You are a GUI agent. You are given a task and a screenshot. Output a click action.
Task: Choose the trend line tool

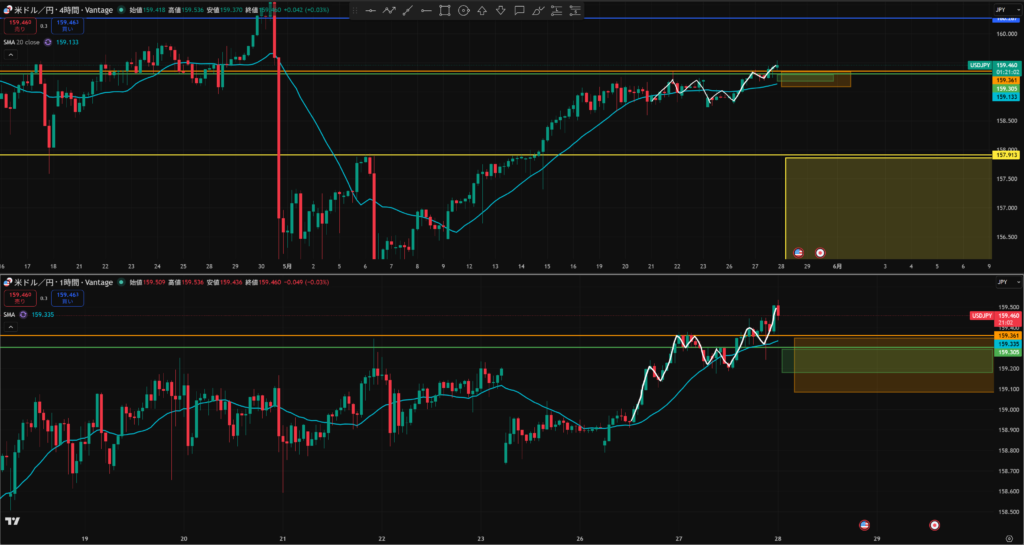click(x=408, y=10)
